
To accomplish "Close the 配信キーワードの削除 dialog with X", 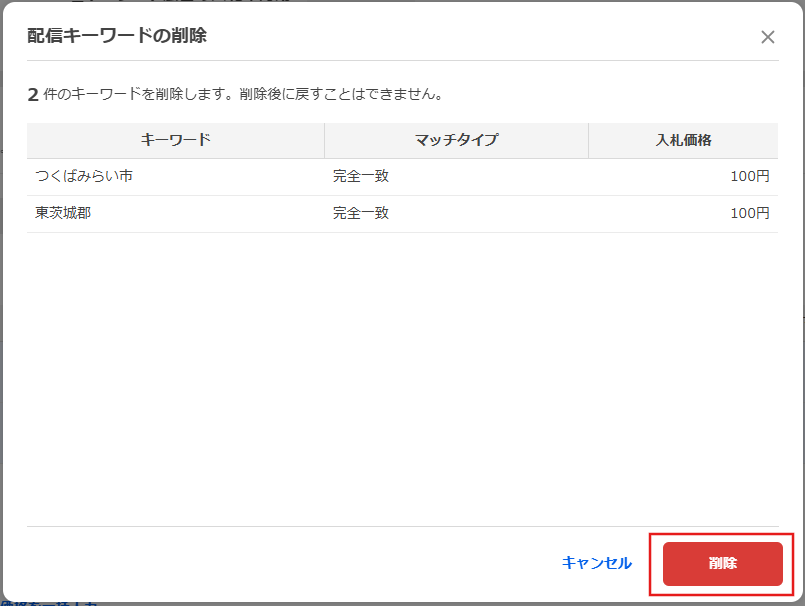I will (x=768, y=37).
